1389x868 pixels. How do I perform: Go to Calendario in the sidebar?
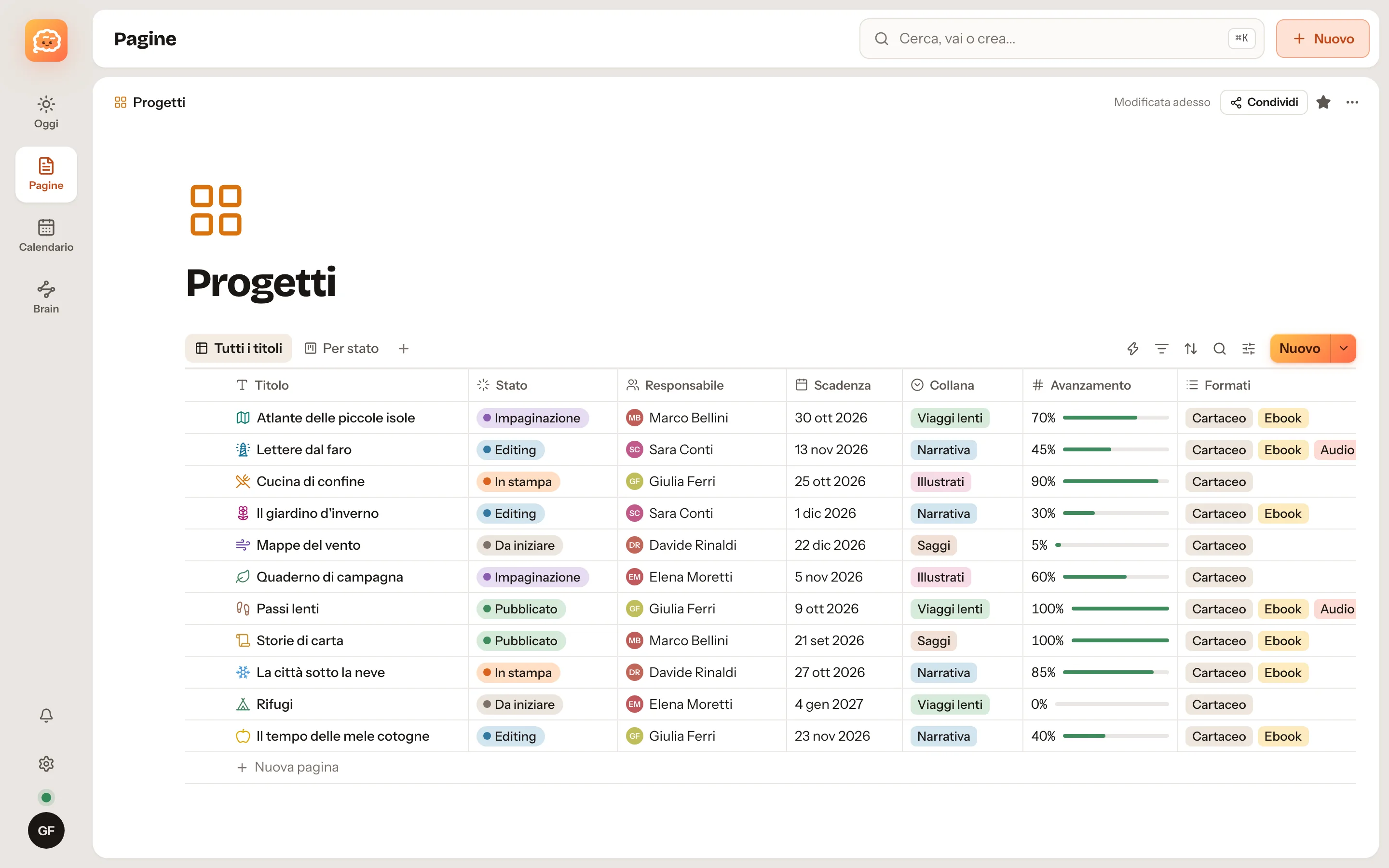(x=46, y=236)
